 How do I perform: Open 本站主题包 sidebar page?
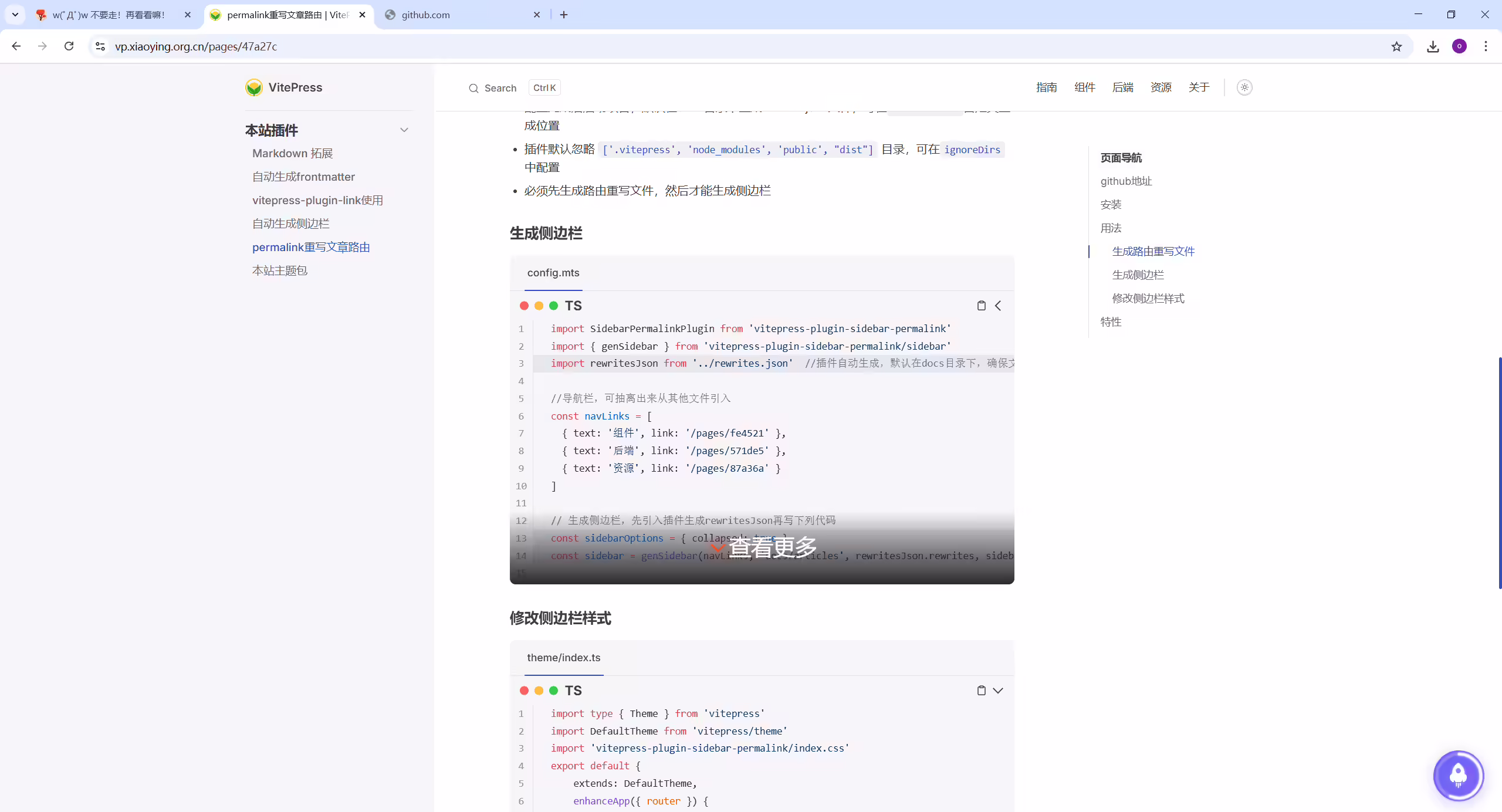pos(279,270)
